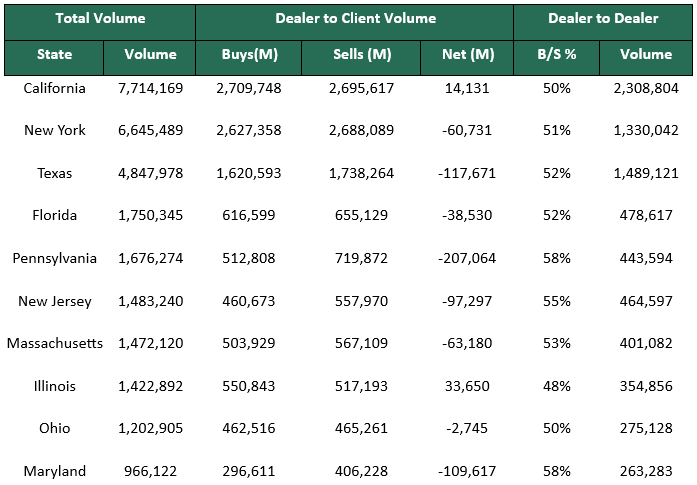The image size is (697, 485).
Task: Select New York's sells value 2,688,089
Action: coord(361,130)
